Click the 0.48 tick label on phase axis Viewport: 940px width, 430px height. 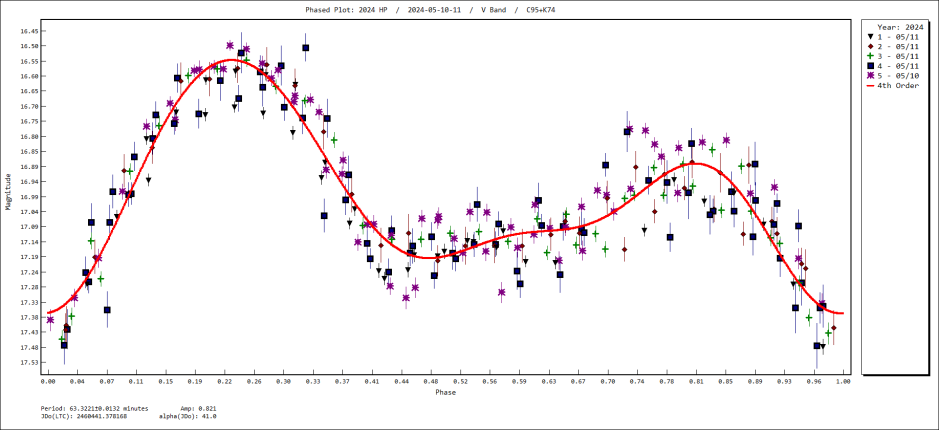pos(431,381)
